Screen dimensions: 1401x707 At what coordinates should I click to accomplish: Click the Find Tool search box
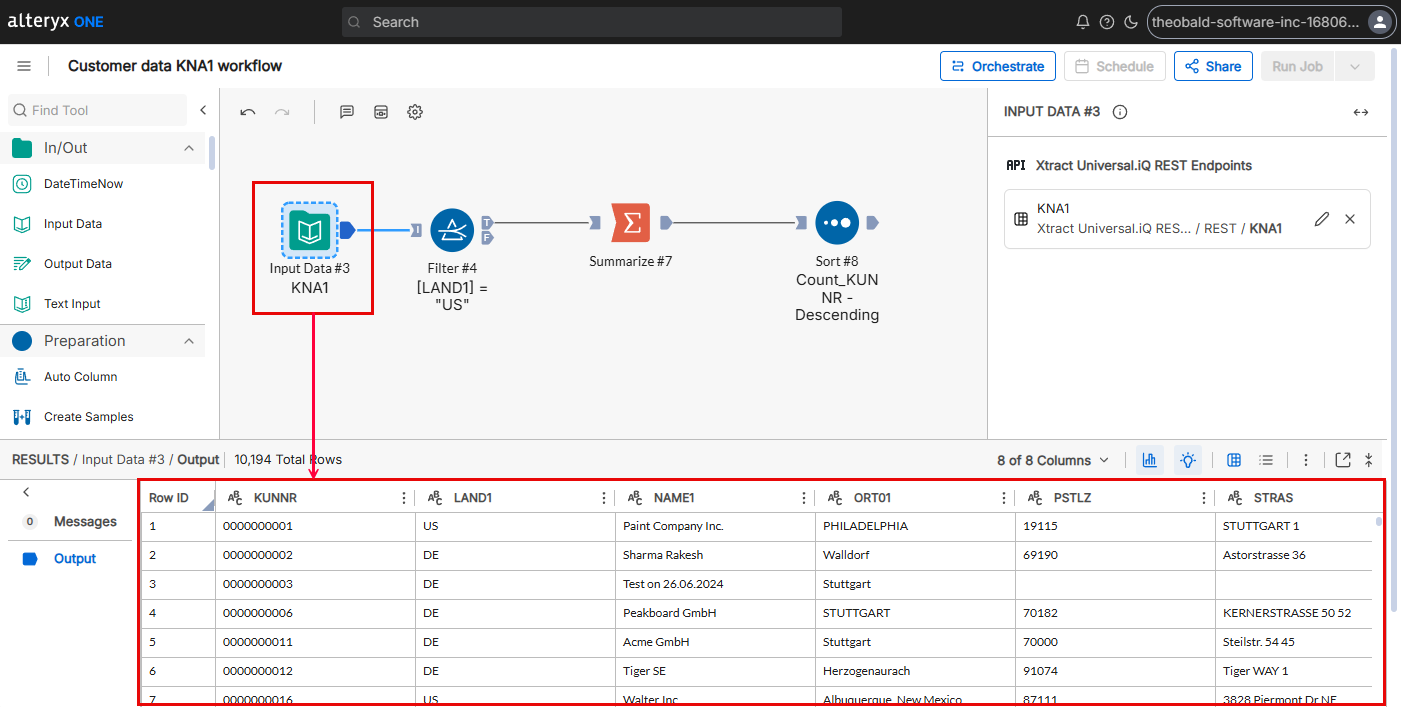coord(97,110)
